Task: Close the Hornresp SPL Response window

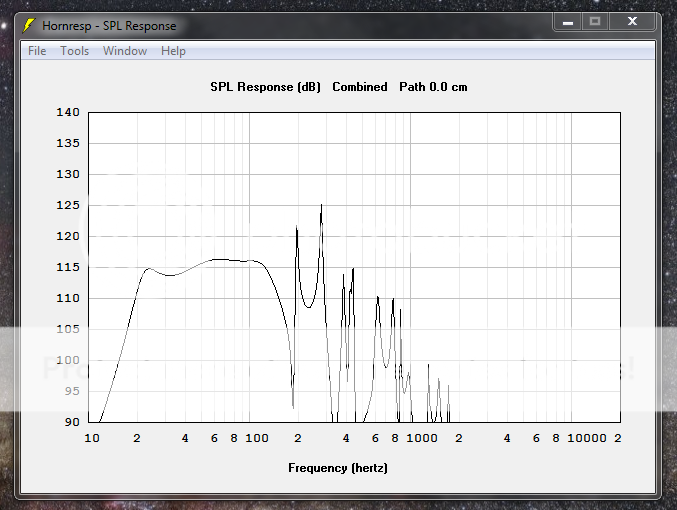Action: [x=633, y=22]
